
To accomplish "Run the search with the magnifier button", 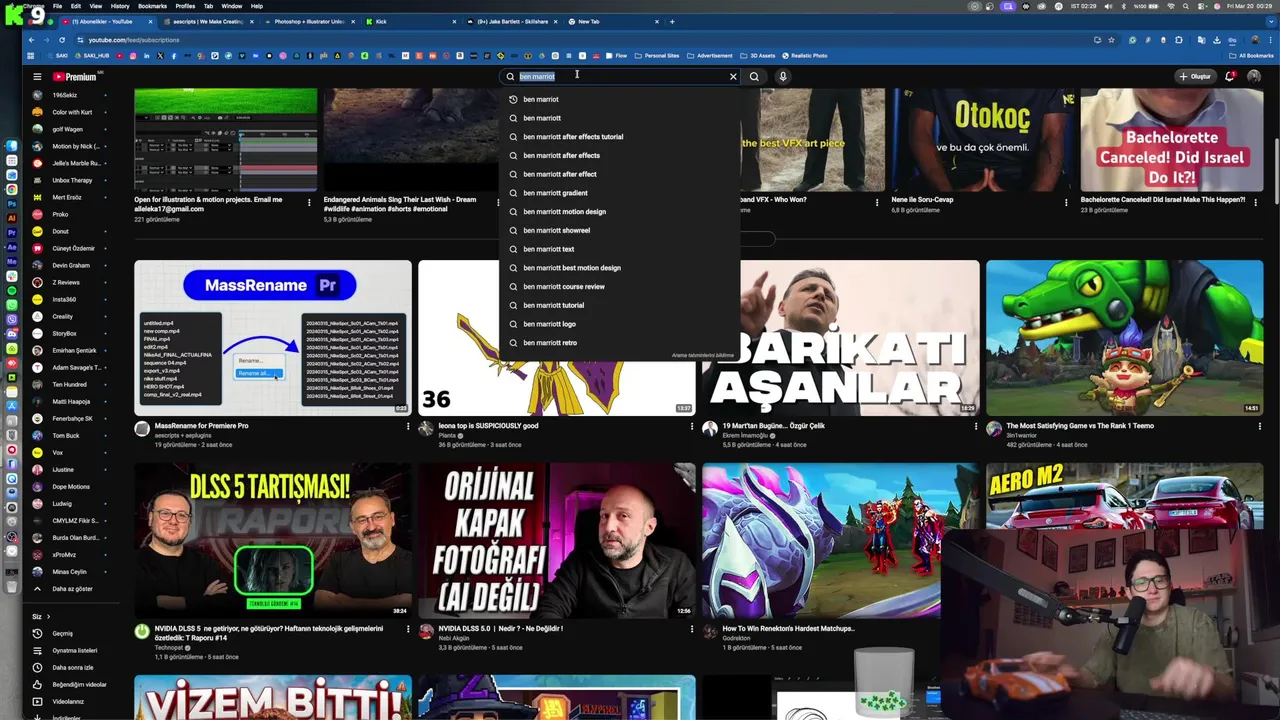I will 754,76.
